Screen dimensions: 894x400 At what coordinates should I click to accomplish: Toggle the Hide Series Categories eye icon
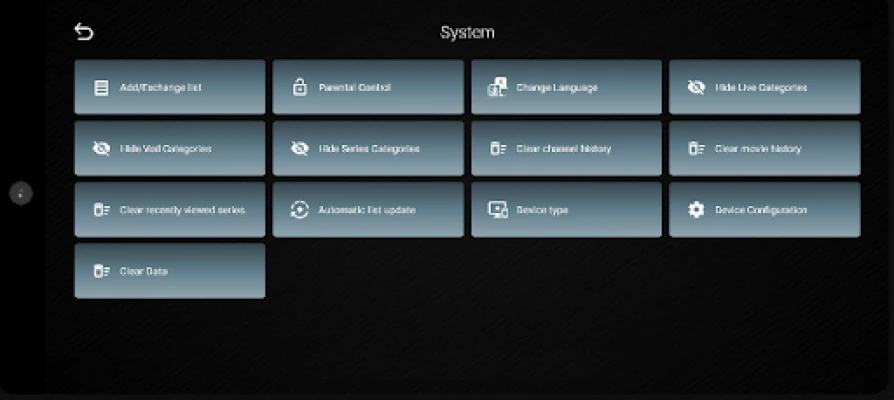pyautogui.click(x=299, y=149)
